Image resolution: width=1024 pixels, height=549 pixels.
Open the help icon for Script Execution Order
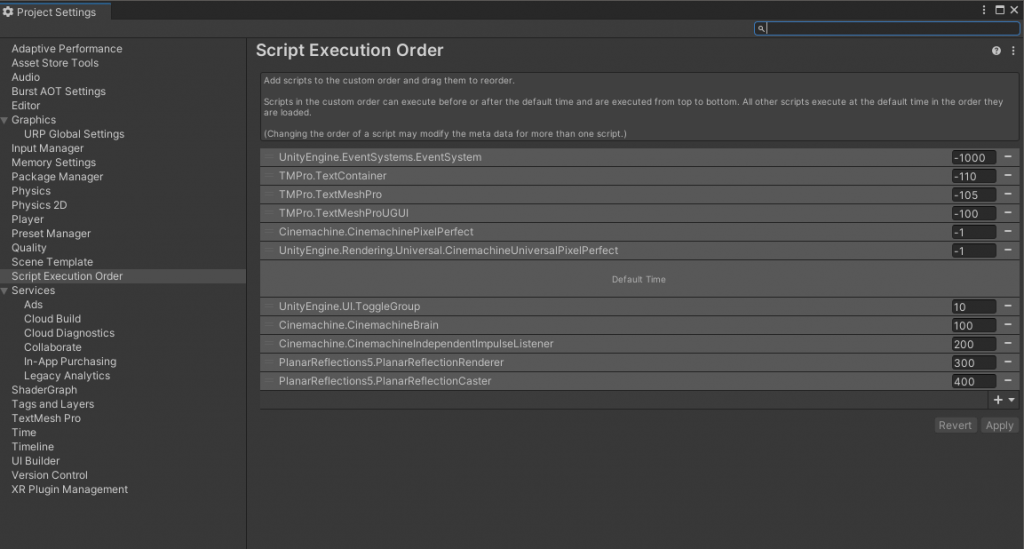(x=996, y=51)
